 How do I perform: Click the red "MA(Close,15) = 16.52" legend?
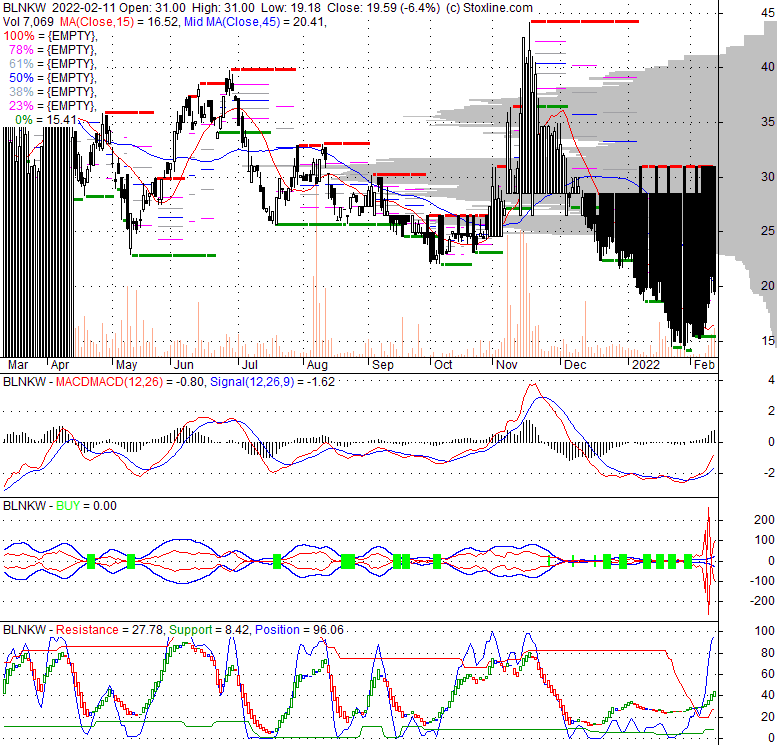[121, 22]
